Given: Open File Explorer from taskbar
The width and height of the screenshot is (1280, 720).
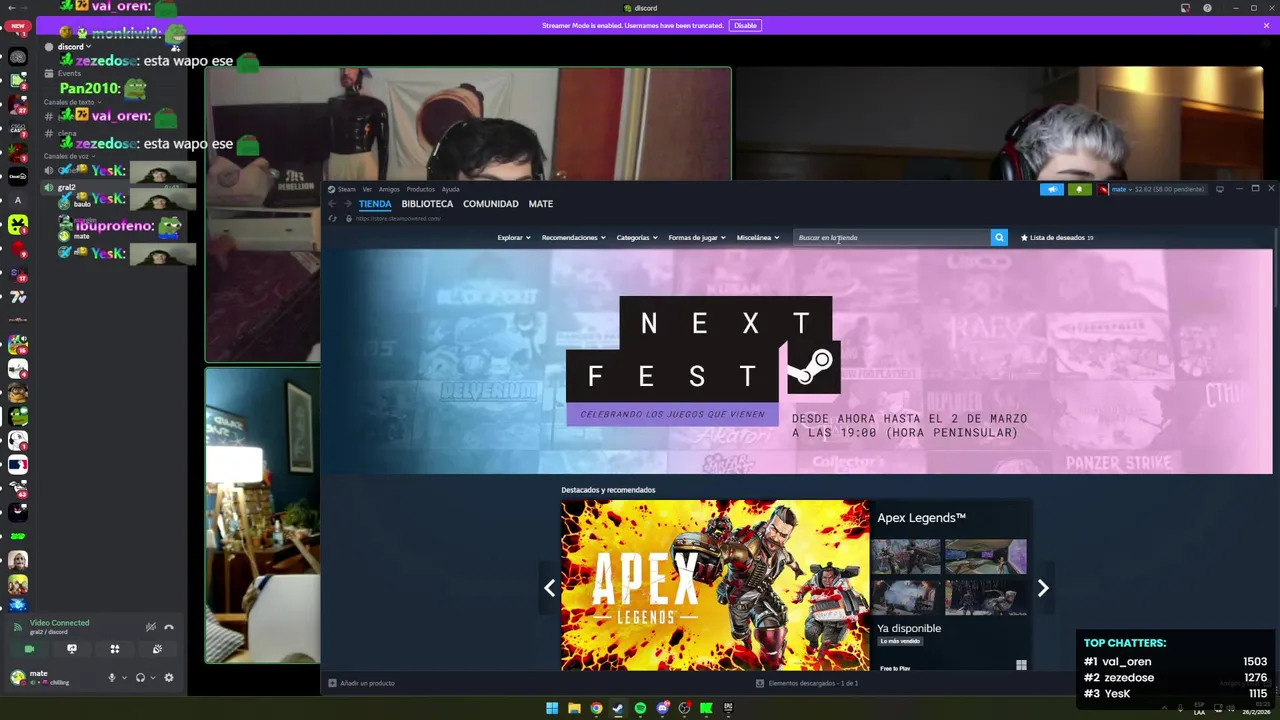Looking at the screenshot, I should [574, 708].
